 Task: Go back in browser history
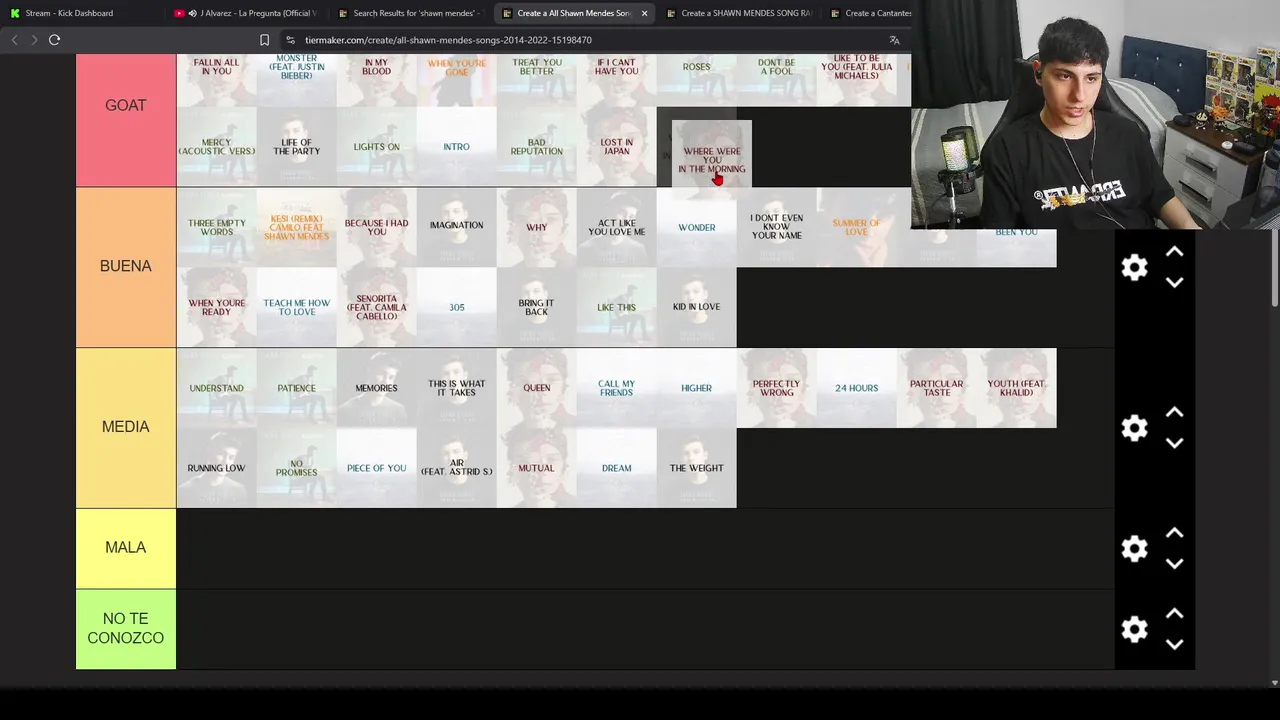(x=14, y=40)
